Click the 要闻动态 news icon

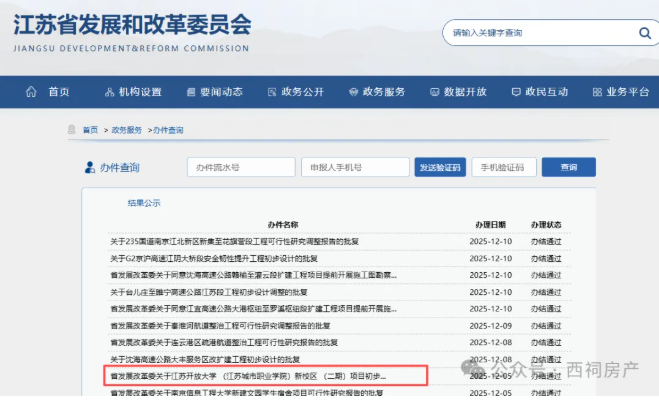click(x=189, y=92)
